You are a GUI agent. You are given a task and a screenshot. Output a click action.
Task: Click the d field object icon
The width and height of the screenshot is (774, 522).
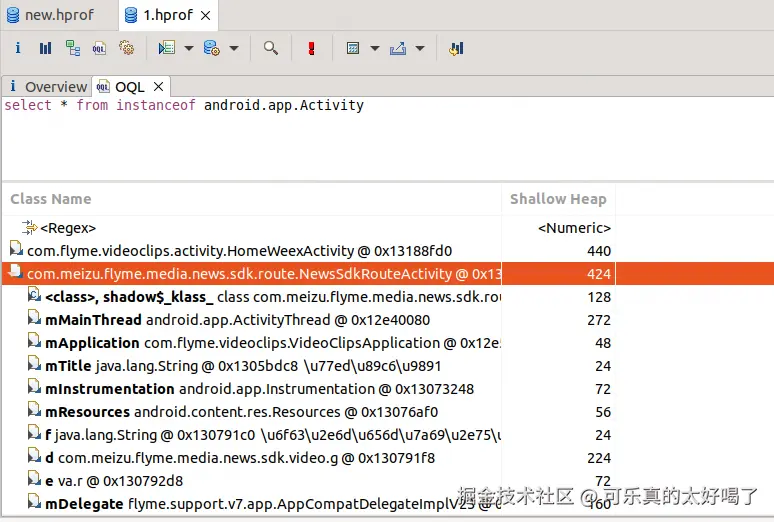[34, 456]
